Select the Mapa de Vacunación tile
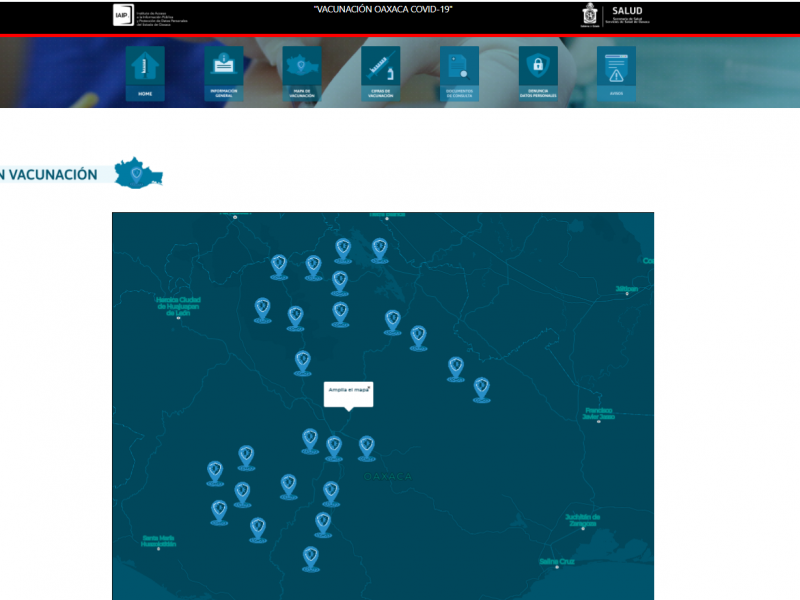800x600 pixels. pyautogui.click(x=302, y=73)
